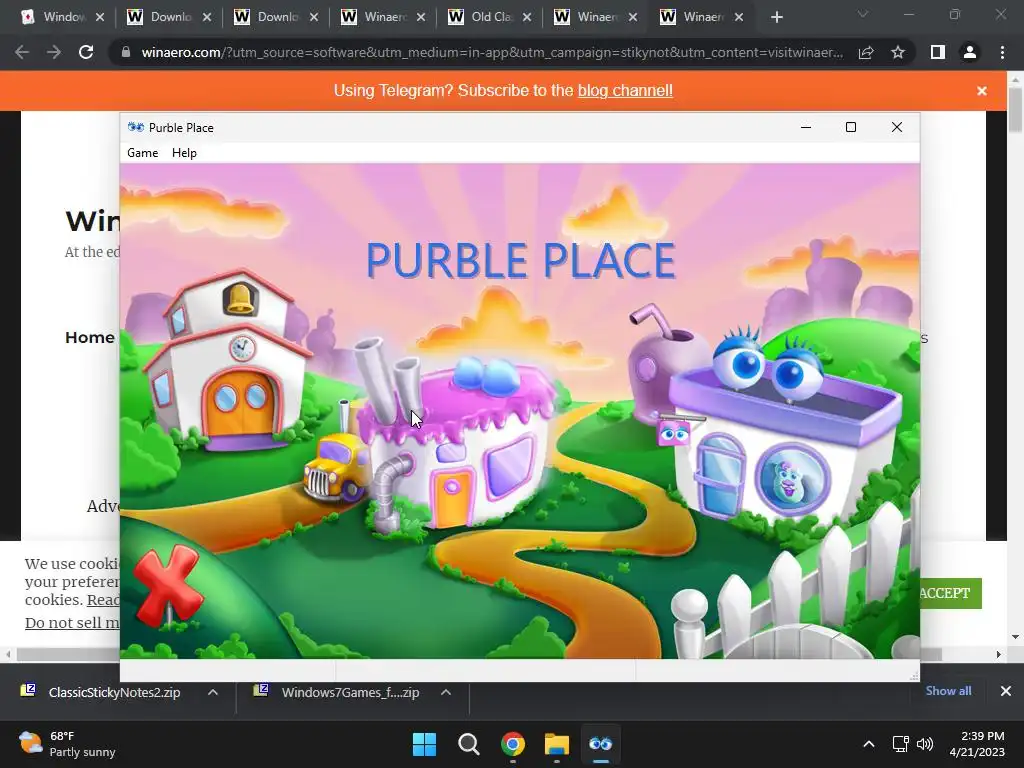The width and height of the screenshot is (1024, 768).
Task: Accept cookies with the ACCEPT button
Action: point(950,593)
